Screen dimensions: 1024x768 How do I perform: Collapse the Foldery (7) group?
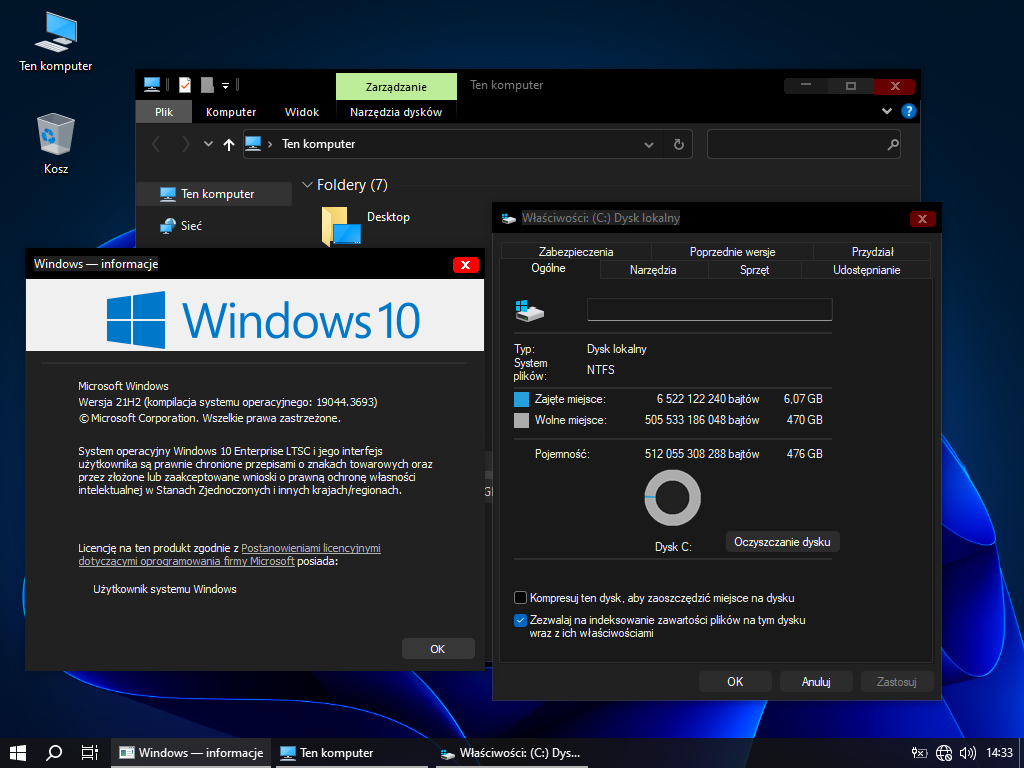pyautogui.click(x=308, y=185)
